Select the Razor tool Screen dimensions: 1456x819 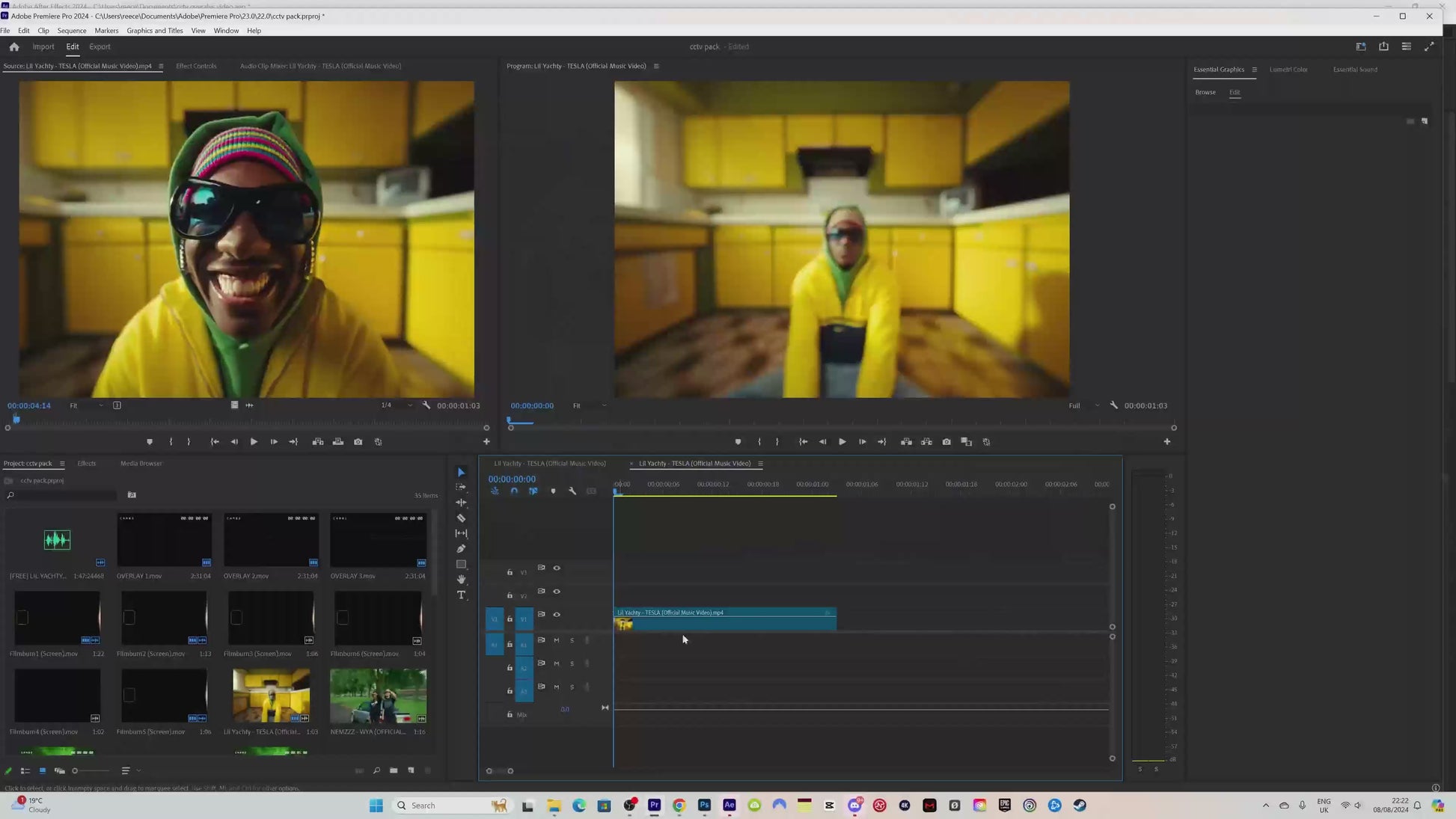point(461,518)
